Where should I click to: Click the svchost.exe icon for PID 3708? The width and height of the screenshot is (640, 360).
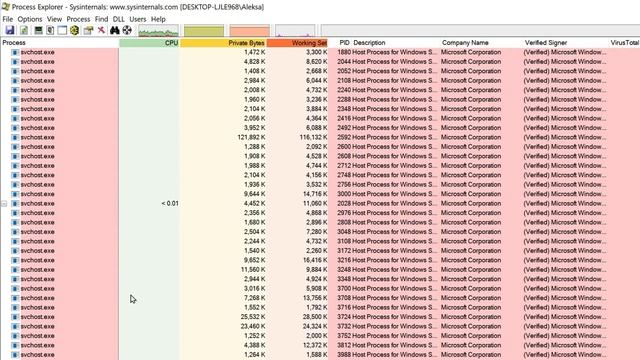(x=15, y=298)
